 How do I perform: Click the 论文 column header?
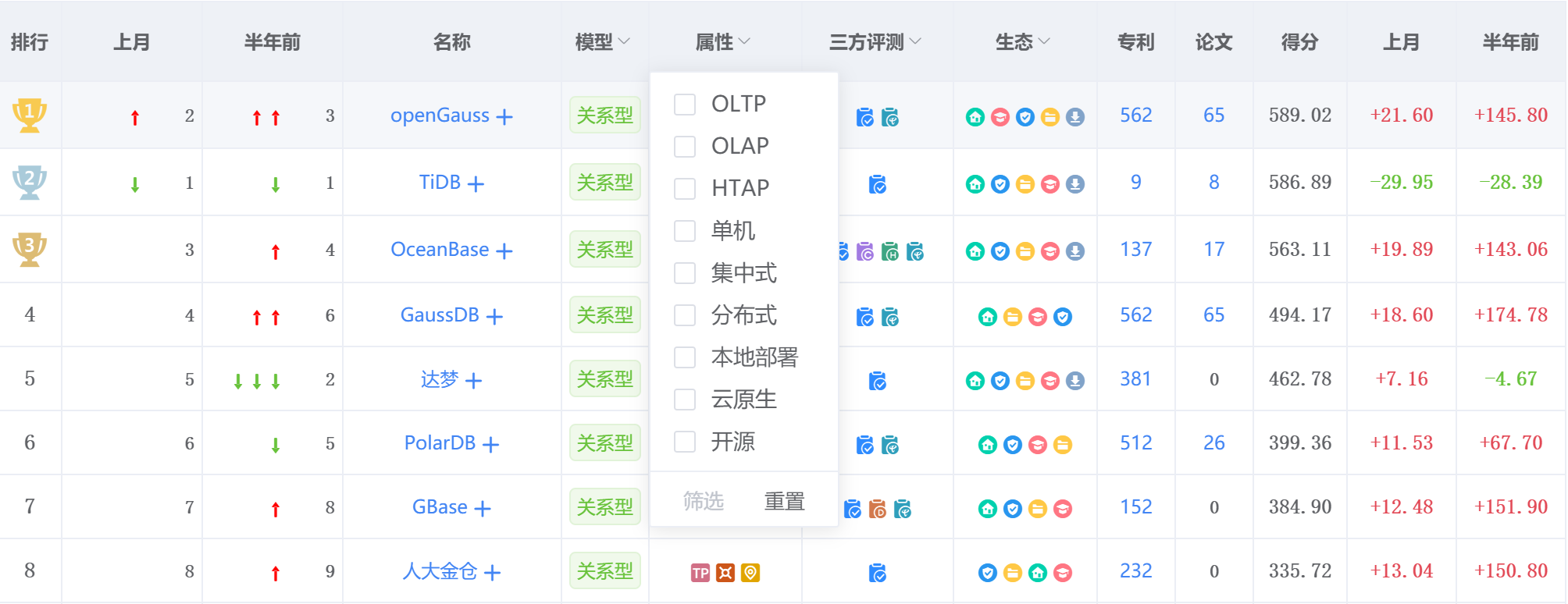click(x=1214, y=42)
